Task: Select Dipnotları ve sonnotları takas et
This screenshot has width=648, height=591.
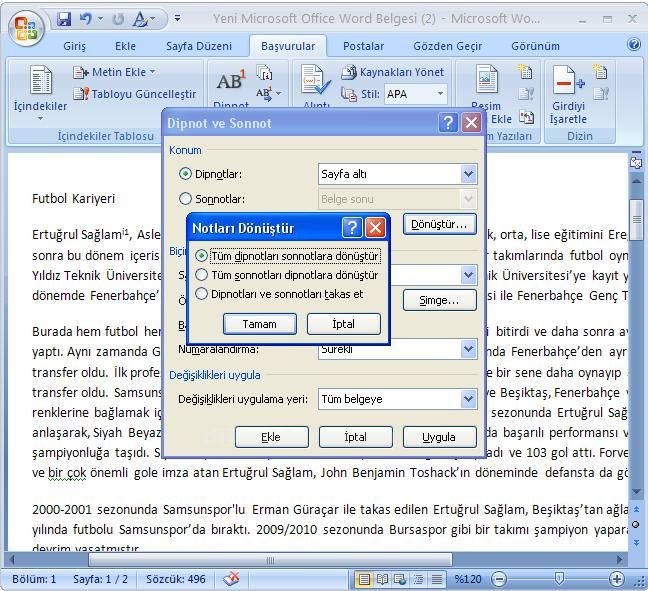Action: 201,294
